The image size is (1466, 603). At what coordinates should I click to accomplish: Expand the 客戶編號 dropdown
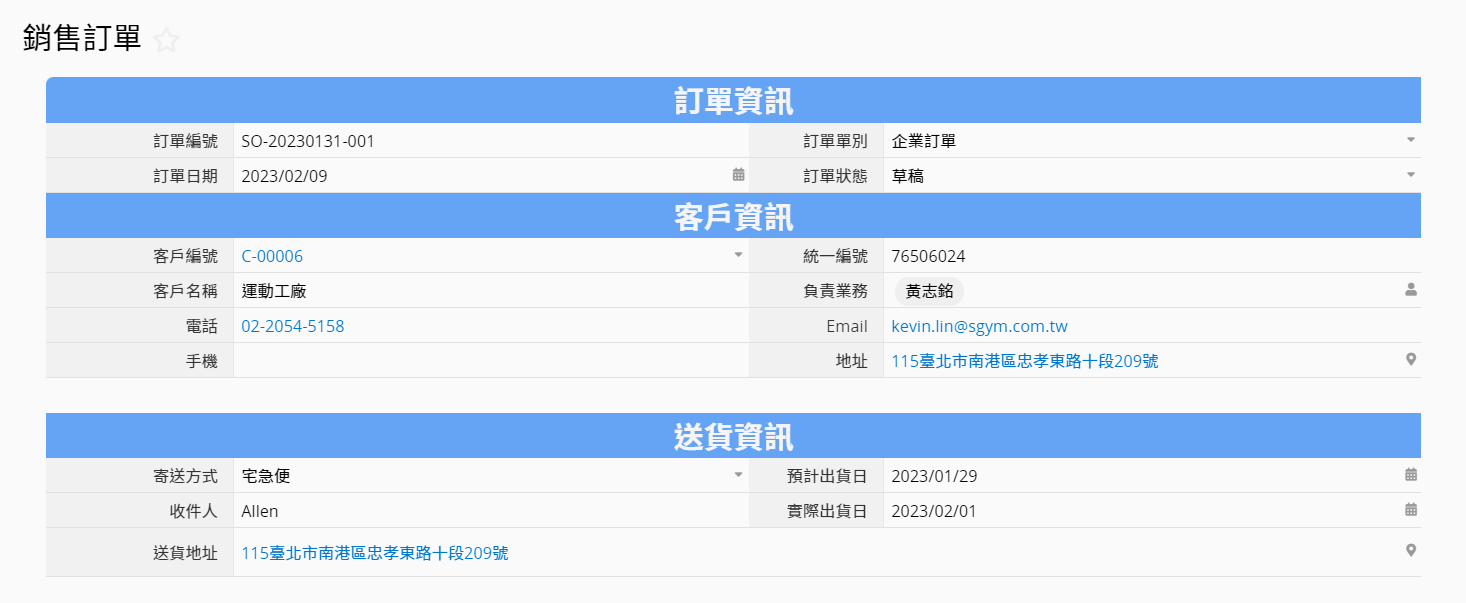(x=739, y=255)
